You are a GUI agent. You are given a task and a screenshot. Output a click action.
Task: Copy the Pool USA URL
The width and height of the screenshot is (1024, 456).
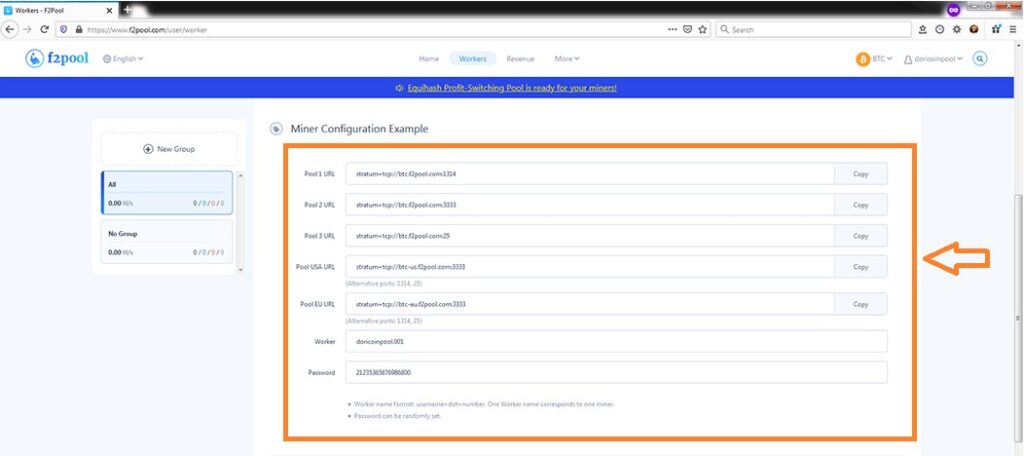tap(860, 267)
